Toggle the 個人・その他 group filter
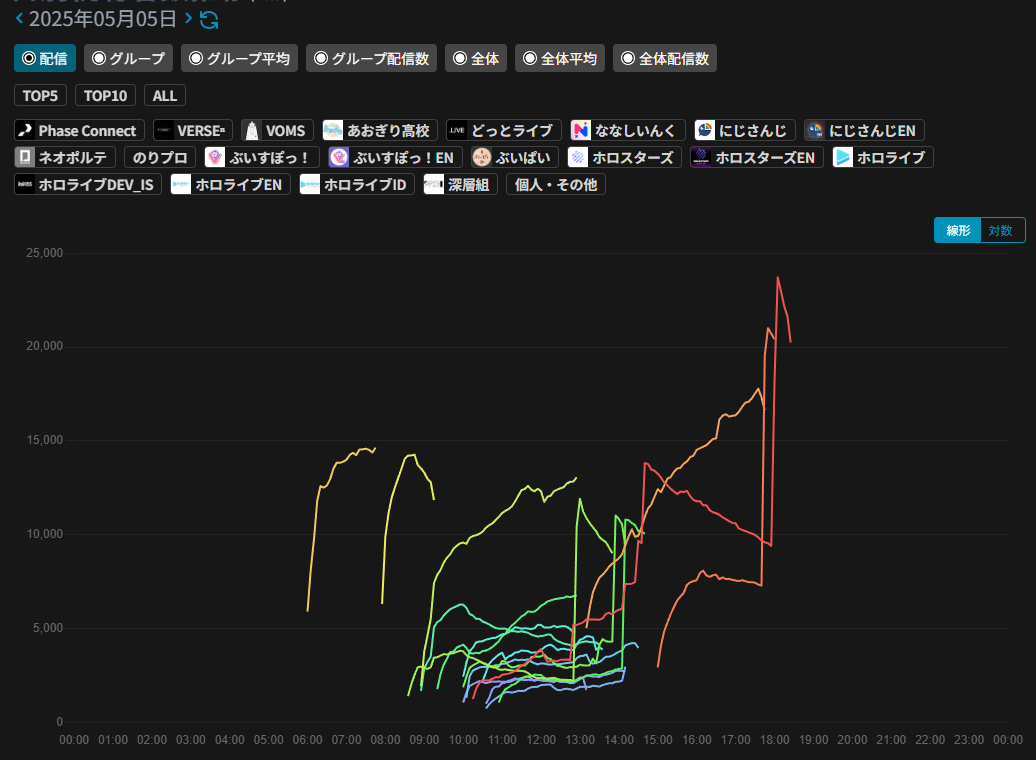Viewport: 1036px width, 760px height. pyautogui.click(x=556, y=184)
